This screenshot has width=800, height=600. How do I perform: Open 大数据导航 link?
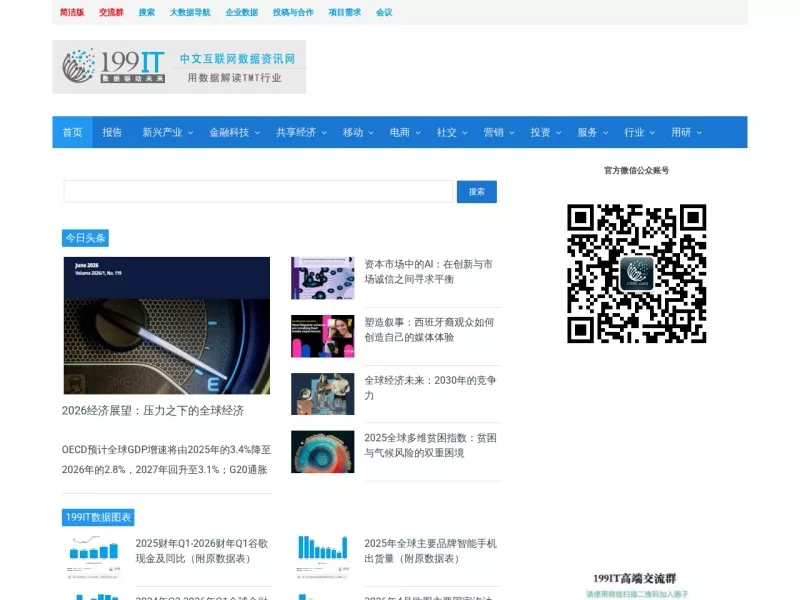(x=190, y=12)
